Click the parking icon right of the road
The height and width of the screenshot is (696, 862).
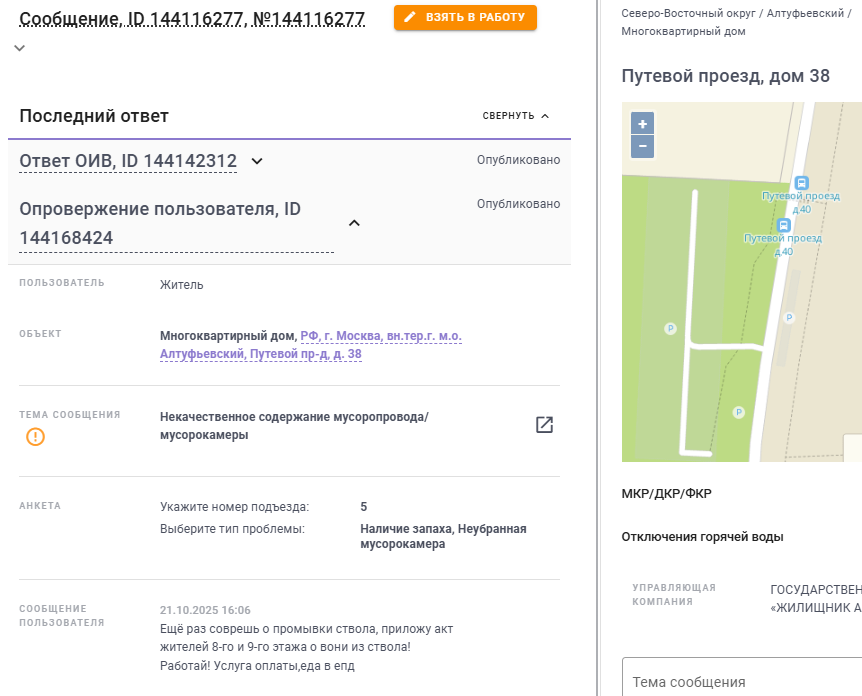[789, 318]
